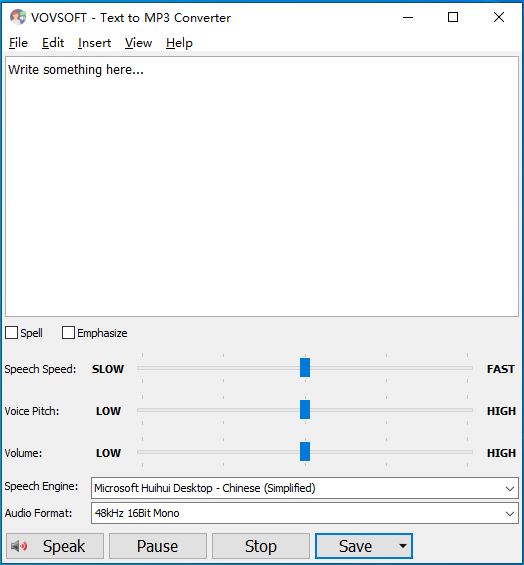Open the Help menu
The image size is (524, 565).
tap(179, 43)
